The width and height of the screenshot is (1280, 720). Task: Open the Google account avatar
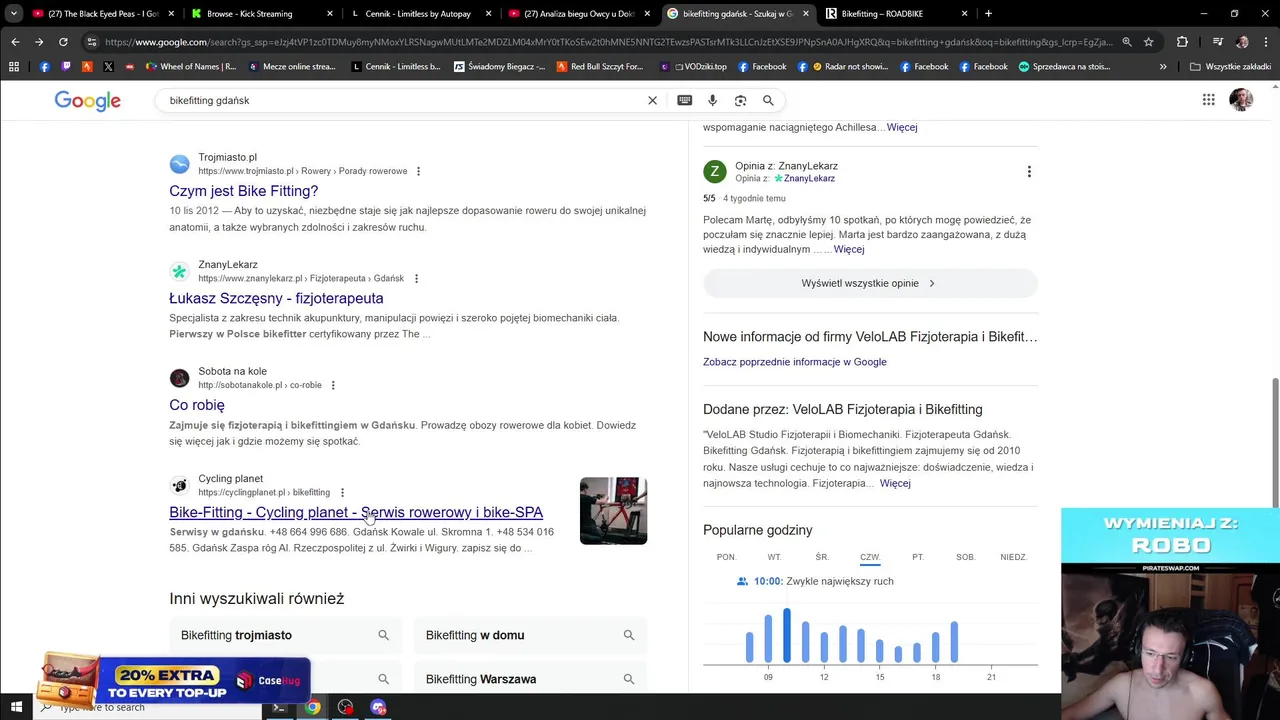1241,99
